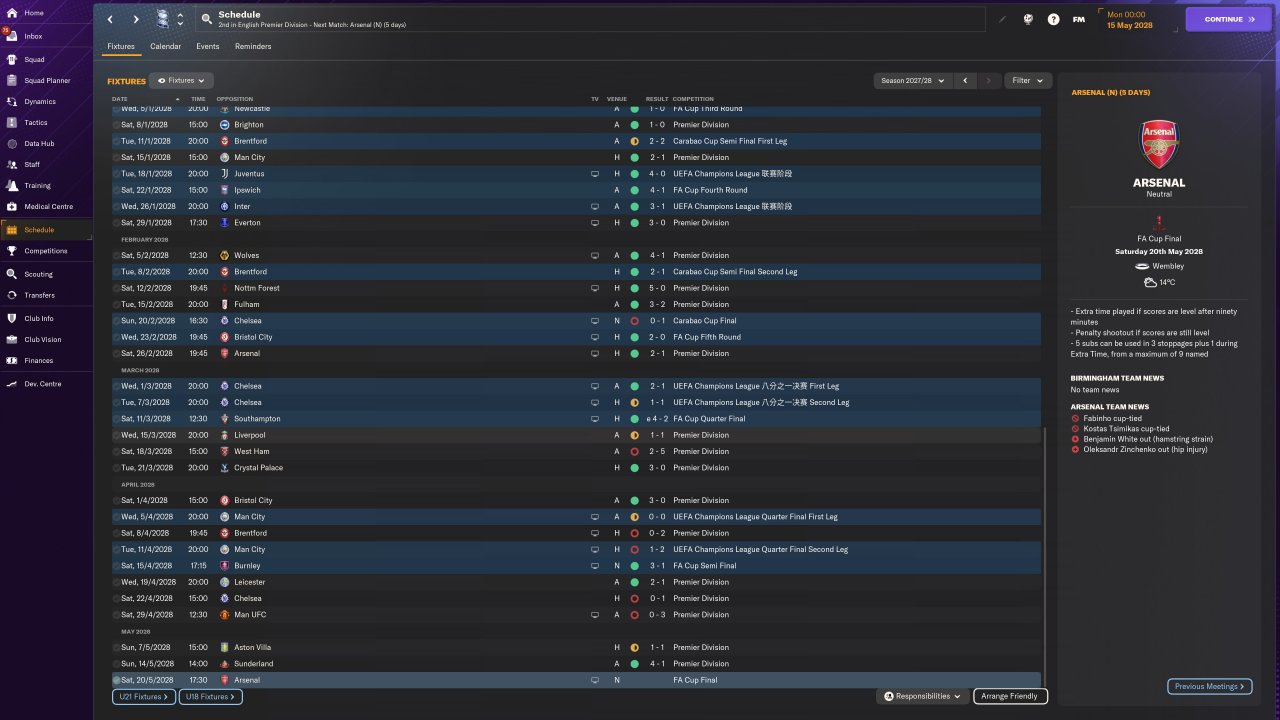The image size is (1280, 720).
Task: Open U21 Fixtures
Action: (x=144, y=696)
